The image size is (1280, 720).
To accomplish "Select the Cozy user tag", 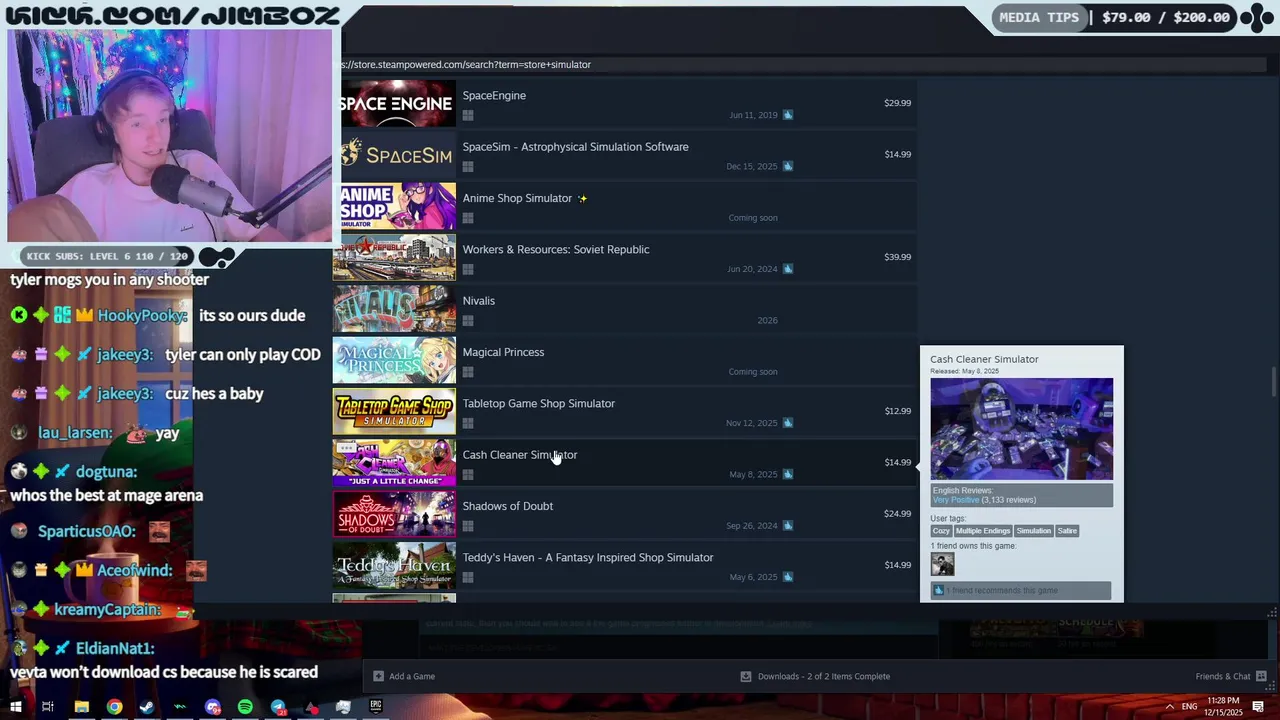I will (x=941, y=531).
